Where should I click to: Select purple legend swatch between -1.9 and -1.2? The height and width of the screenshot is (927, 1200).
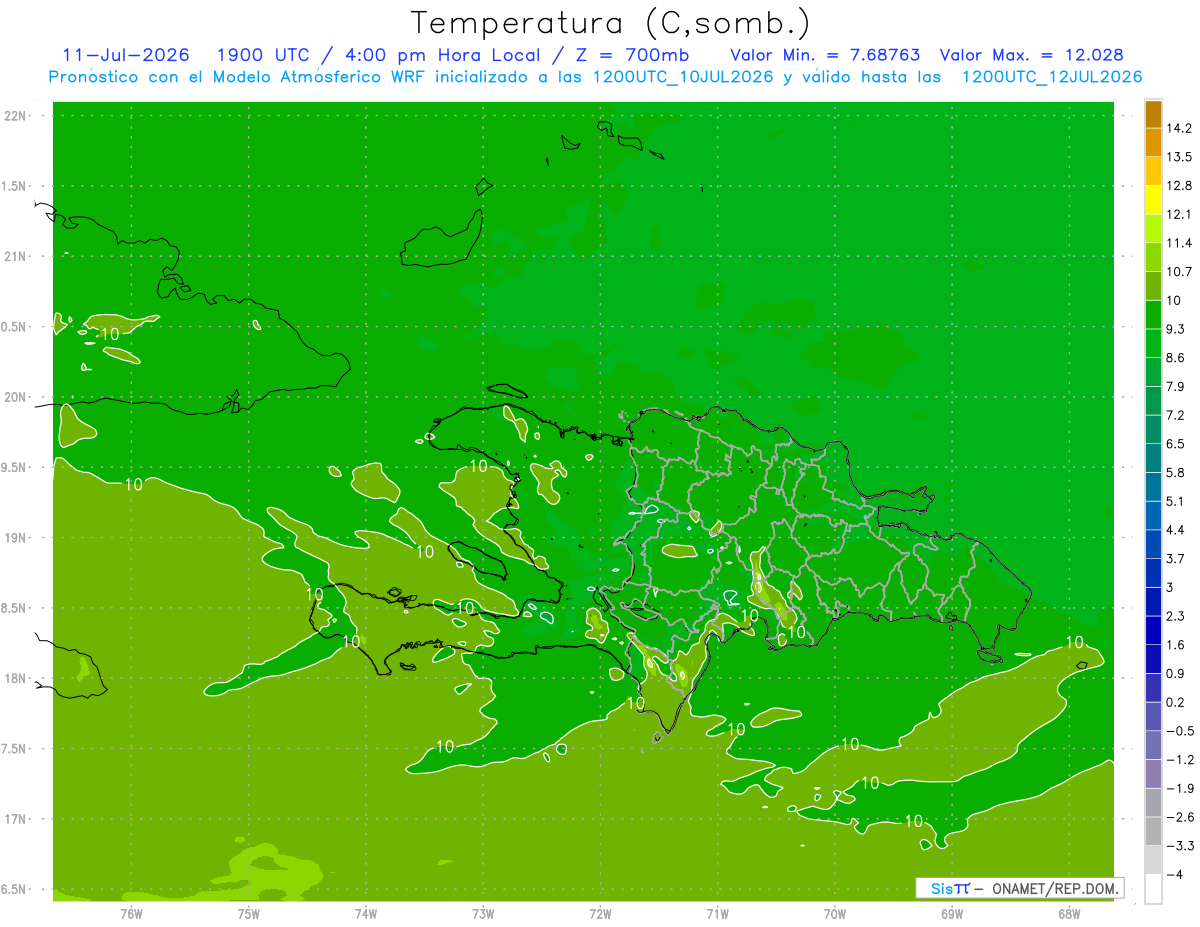[1153, 774]
